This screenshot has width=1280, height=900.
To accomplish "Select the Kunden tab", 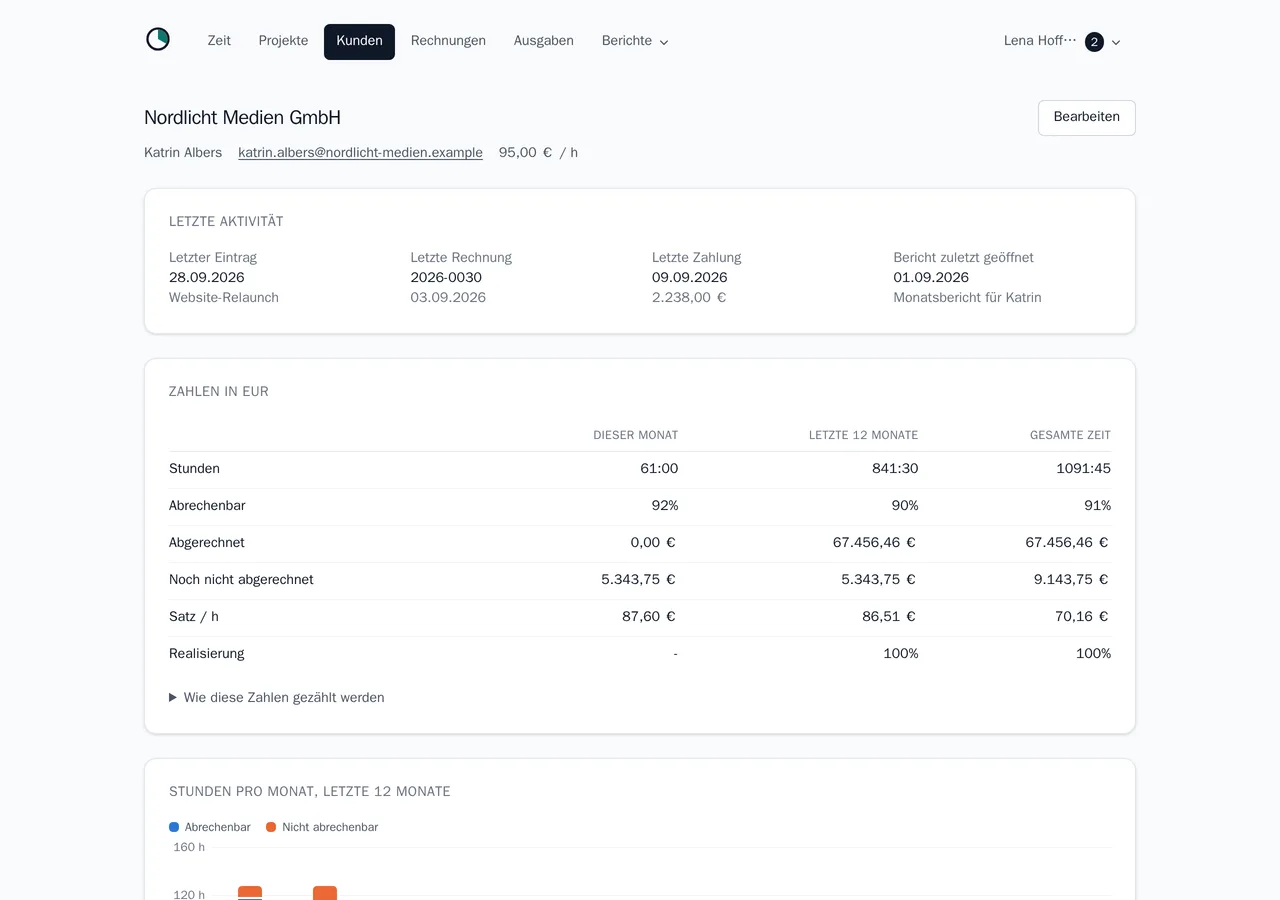I will tap(359, 41).
